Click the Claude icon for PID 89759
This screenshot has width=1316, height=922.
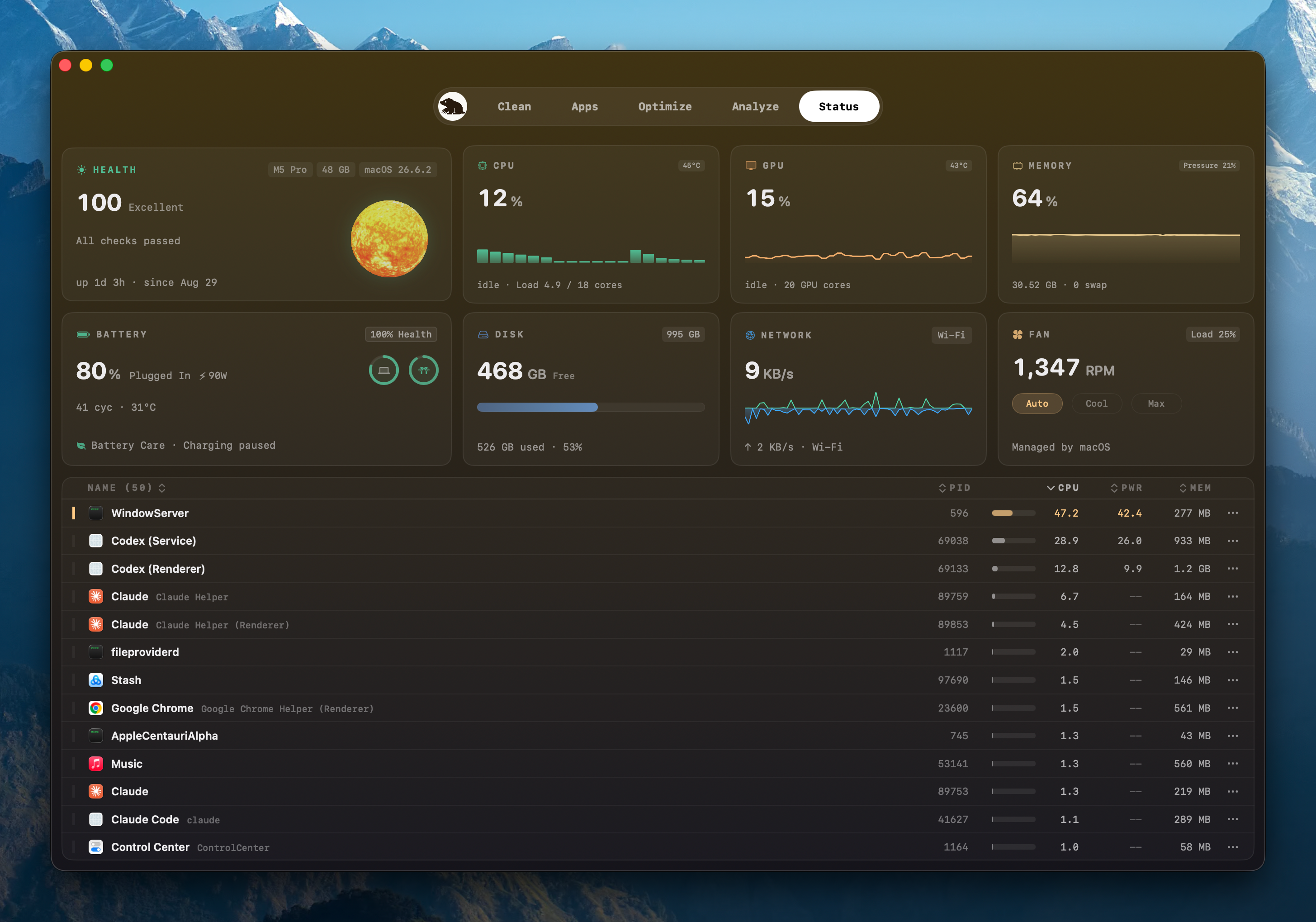[96, 596]
